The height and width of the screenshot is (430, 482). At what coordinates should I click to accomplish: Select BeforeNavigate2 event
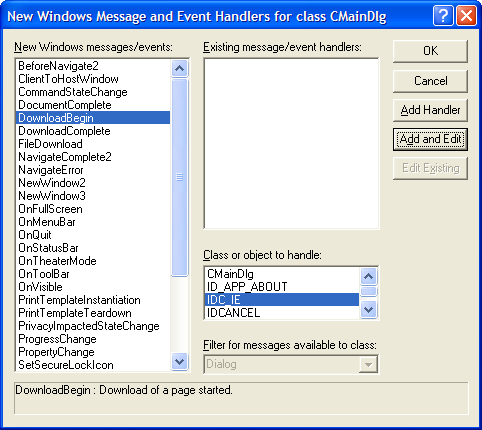click(58, 66)
